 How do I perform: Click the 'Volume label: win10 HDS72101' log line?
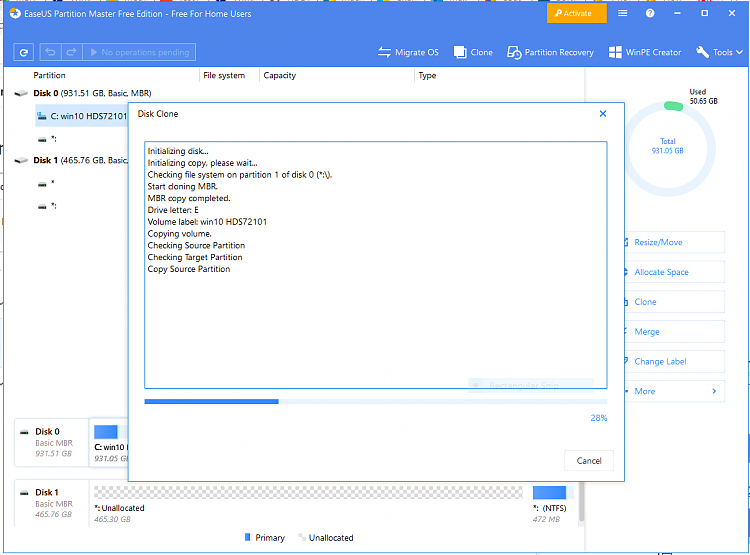(x=207, y=222)
